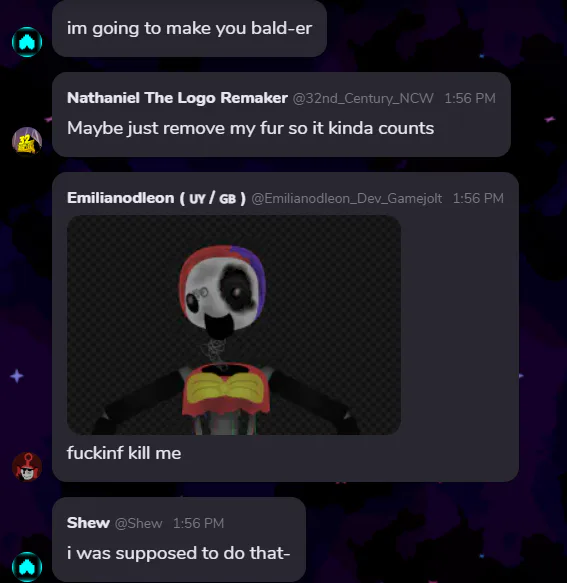Open the puppet character image attachment

coord(234,325)
